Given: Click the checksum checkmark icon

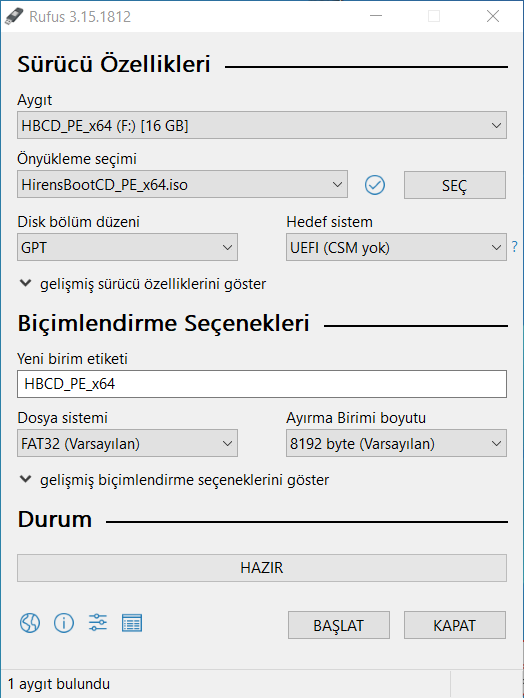Looking at the screenshot, I should coord(375,185).
